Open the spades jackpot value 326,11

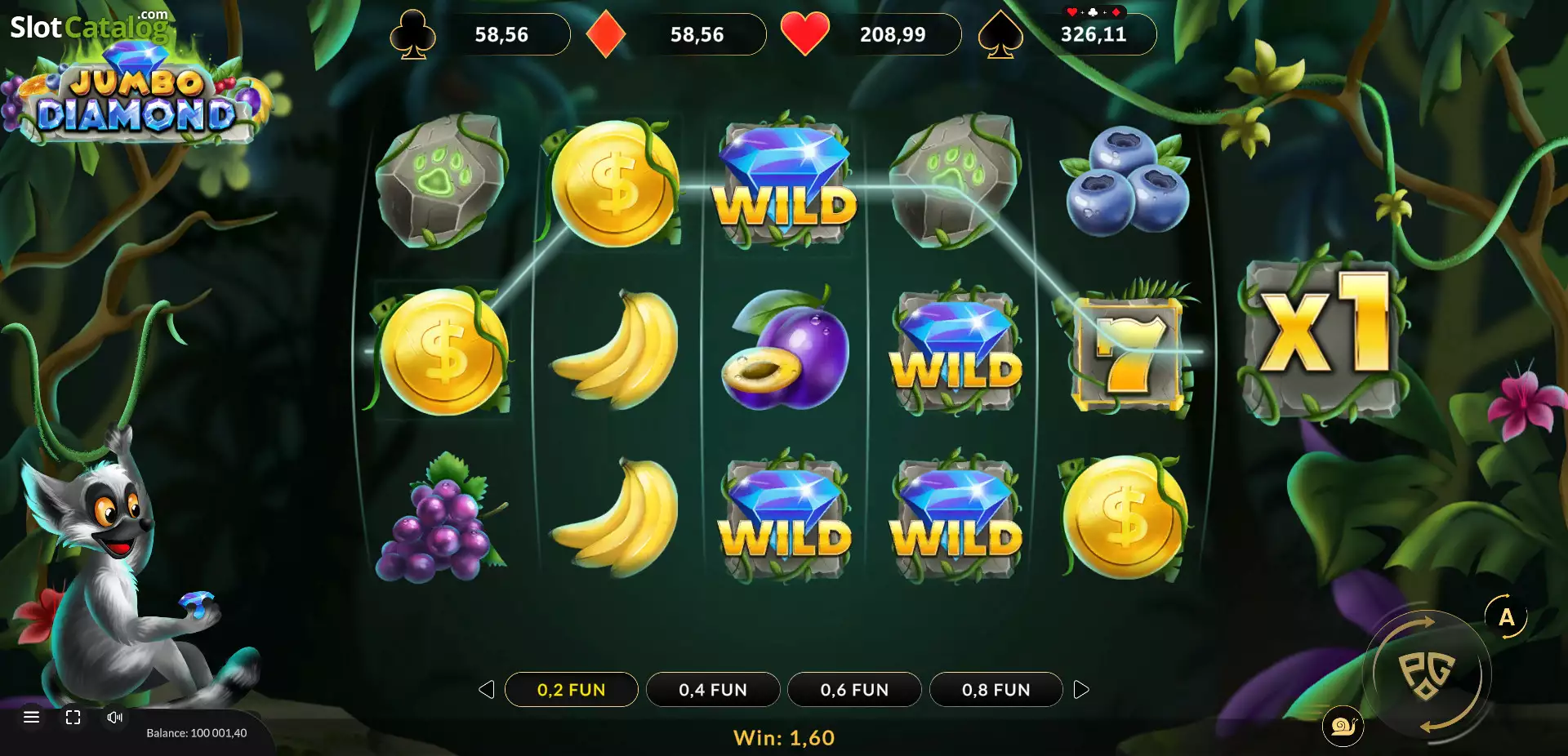click(1094, 34)
